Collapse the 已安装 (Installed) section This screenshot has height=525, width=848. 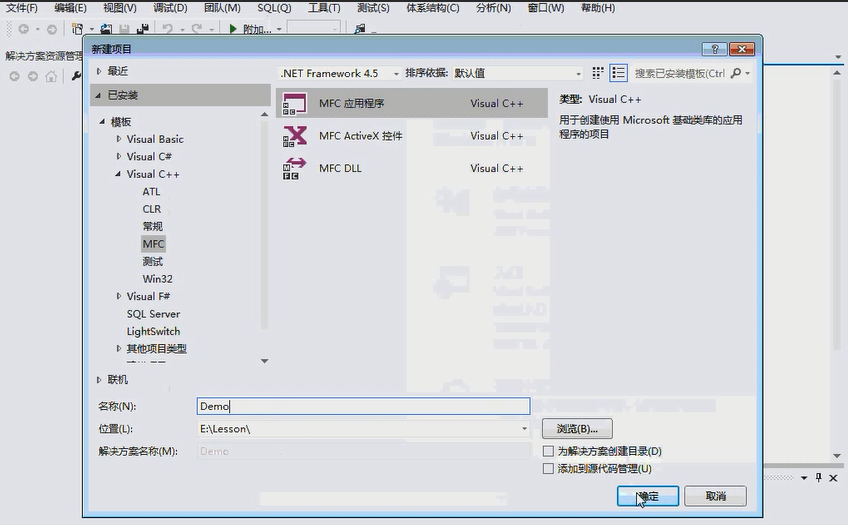pyautogui.click(x=98, y=95)
